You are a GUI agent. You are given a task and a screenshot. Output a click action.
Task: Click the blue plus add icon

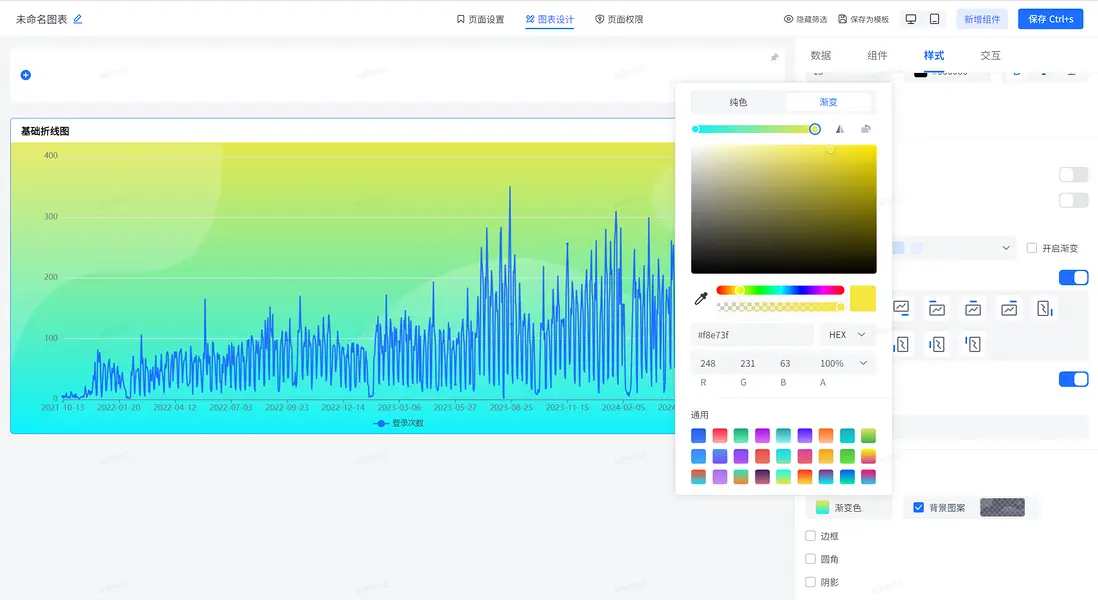tap(26, 75)
